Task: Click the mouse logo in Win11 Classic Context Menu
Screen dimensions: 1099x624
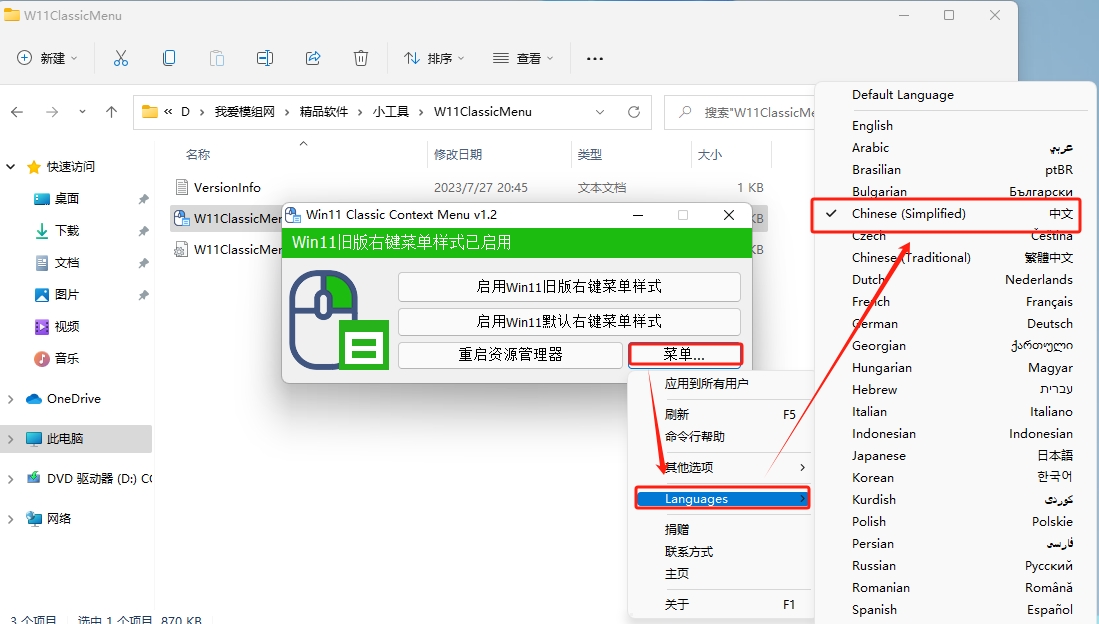Action: click(x=339, y=320)
